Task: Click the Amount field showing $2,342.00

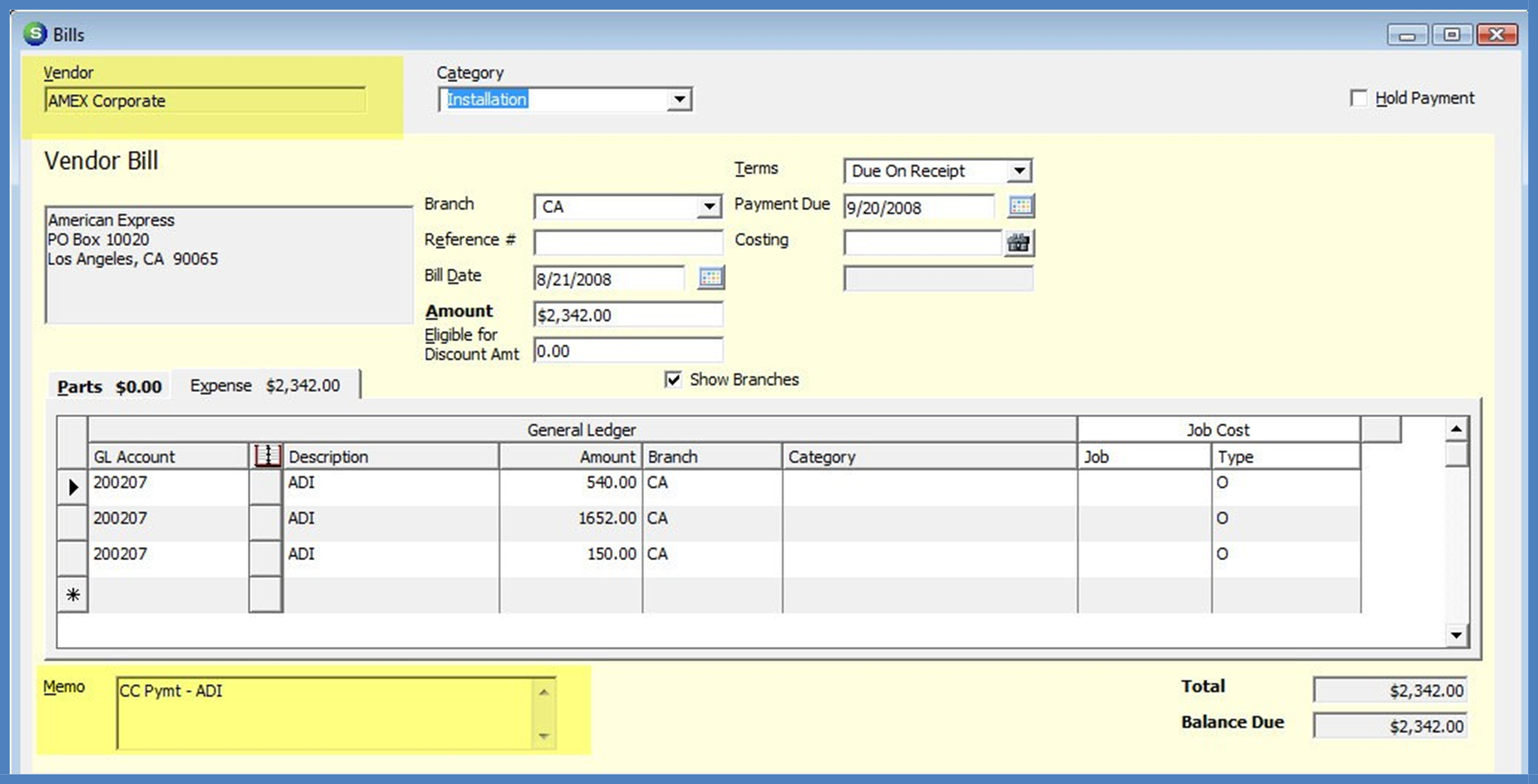Action: pyautogui.click(x=628, y=314)
